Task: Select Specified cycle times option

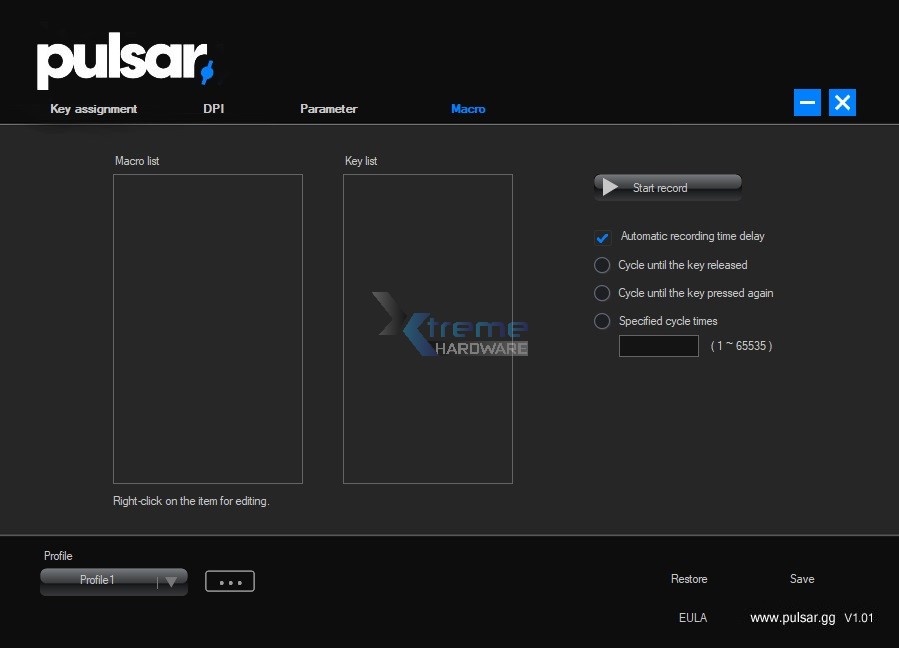Action: click(602, 321)
